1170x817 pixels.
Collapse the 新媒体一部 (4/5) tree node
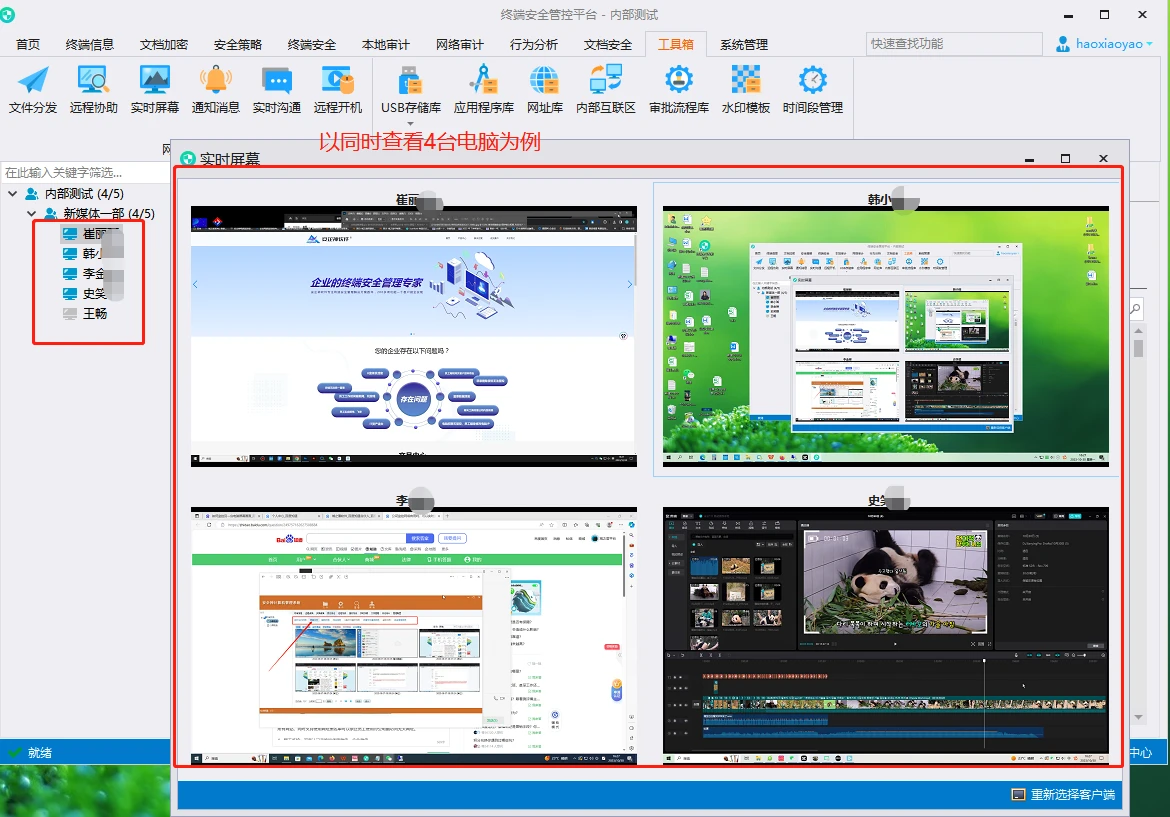tap(31, 213)
